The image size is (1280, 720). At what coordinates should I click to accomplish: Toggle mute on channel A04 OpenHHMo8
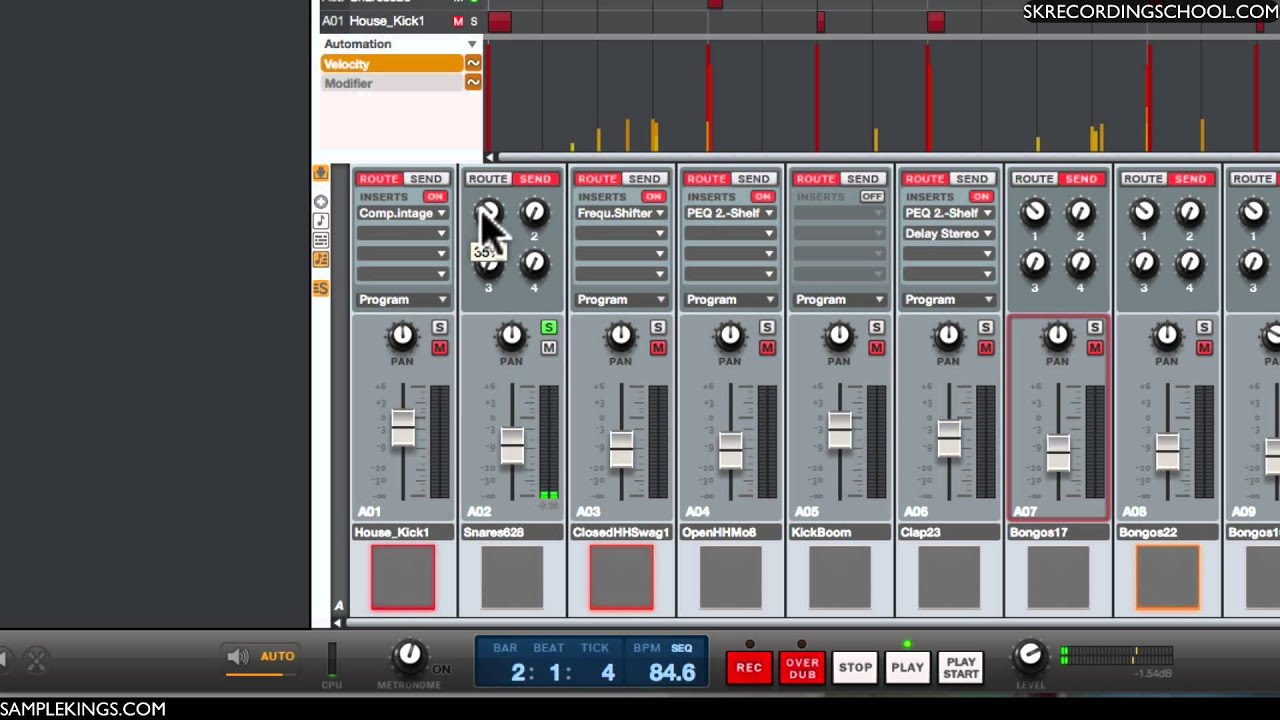pos(766,347)
